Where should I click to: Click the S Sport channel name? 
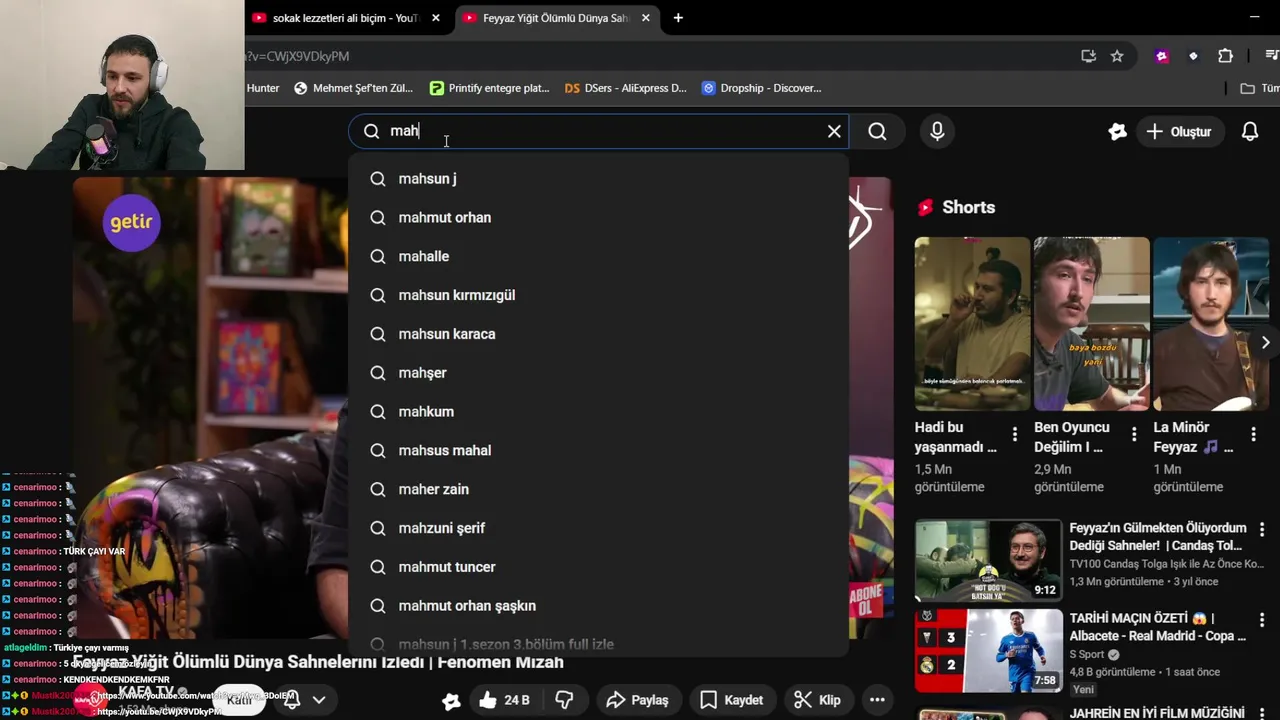pos(1087,654)
